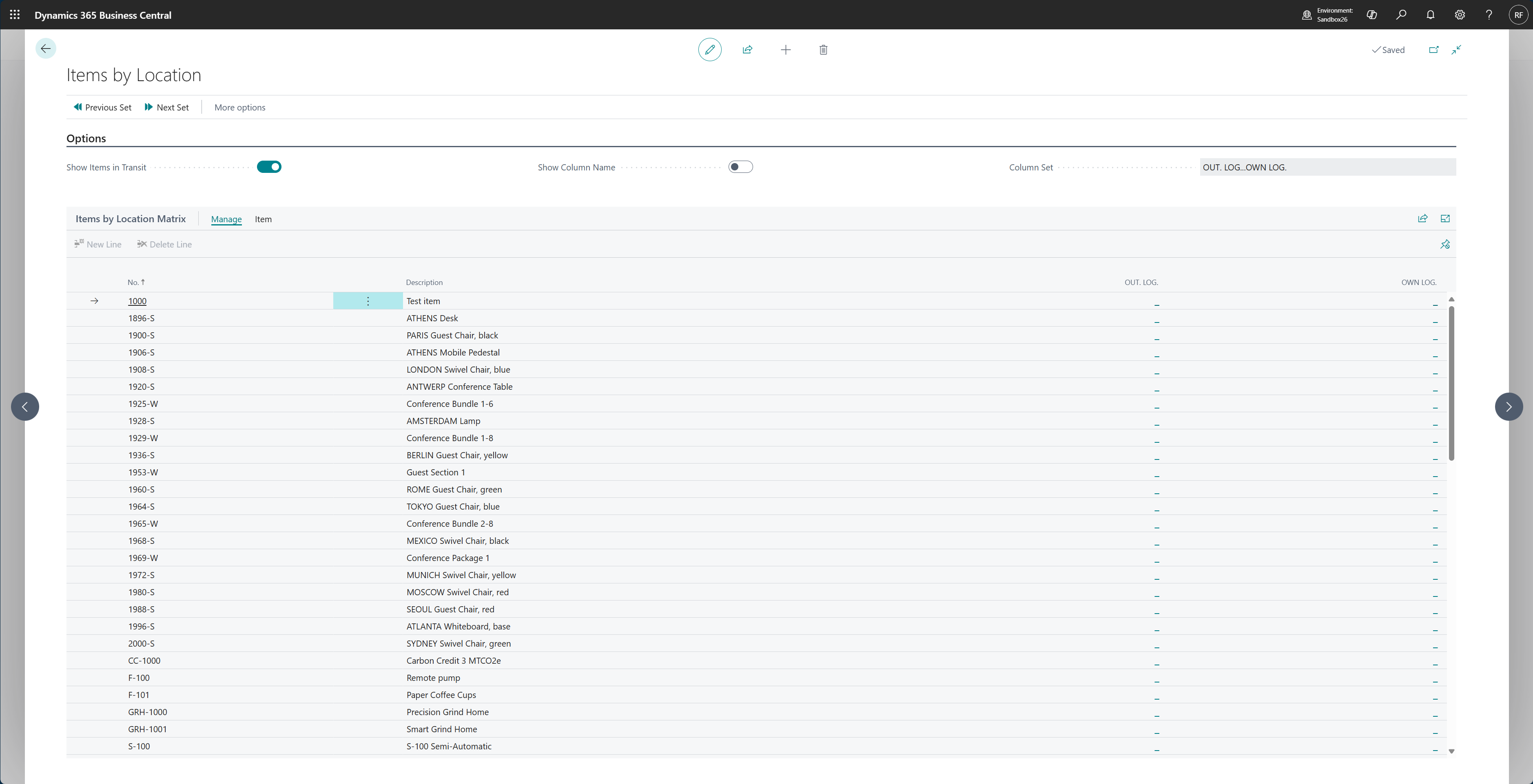Open row menu for item 1000
The height and width of the screenshot is (784, 1533).
368,301
